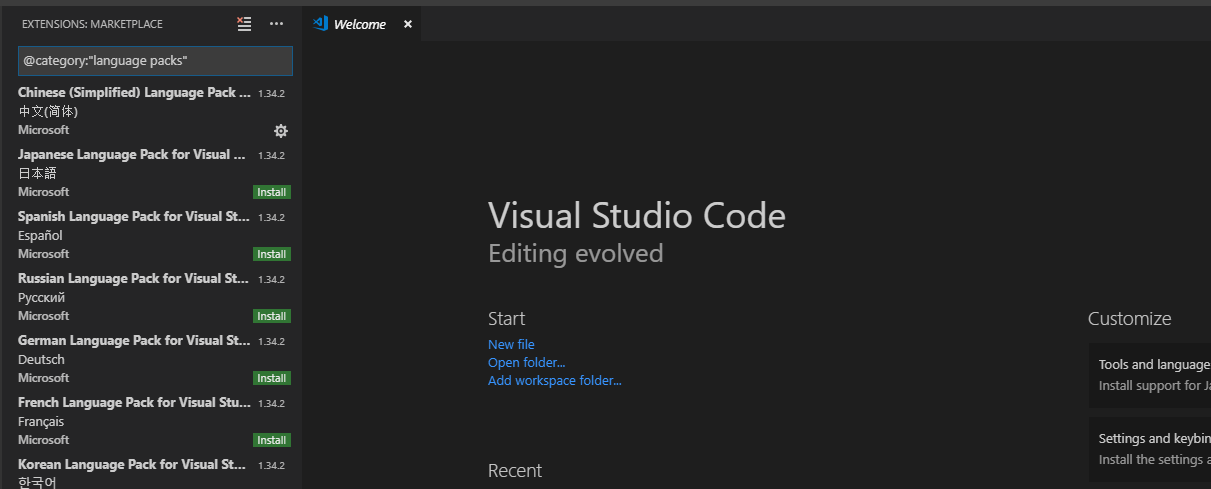
Task: Install the Russian Language Pack
Action: (272, 316)
